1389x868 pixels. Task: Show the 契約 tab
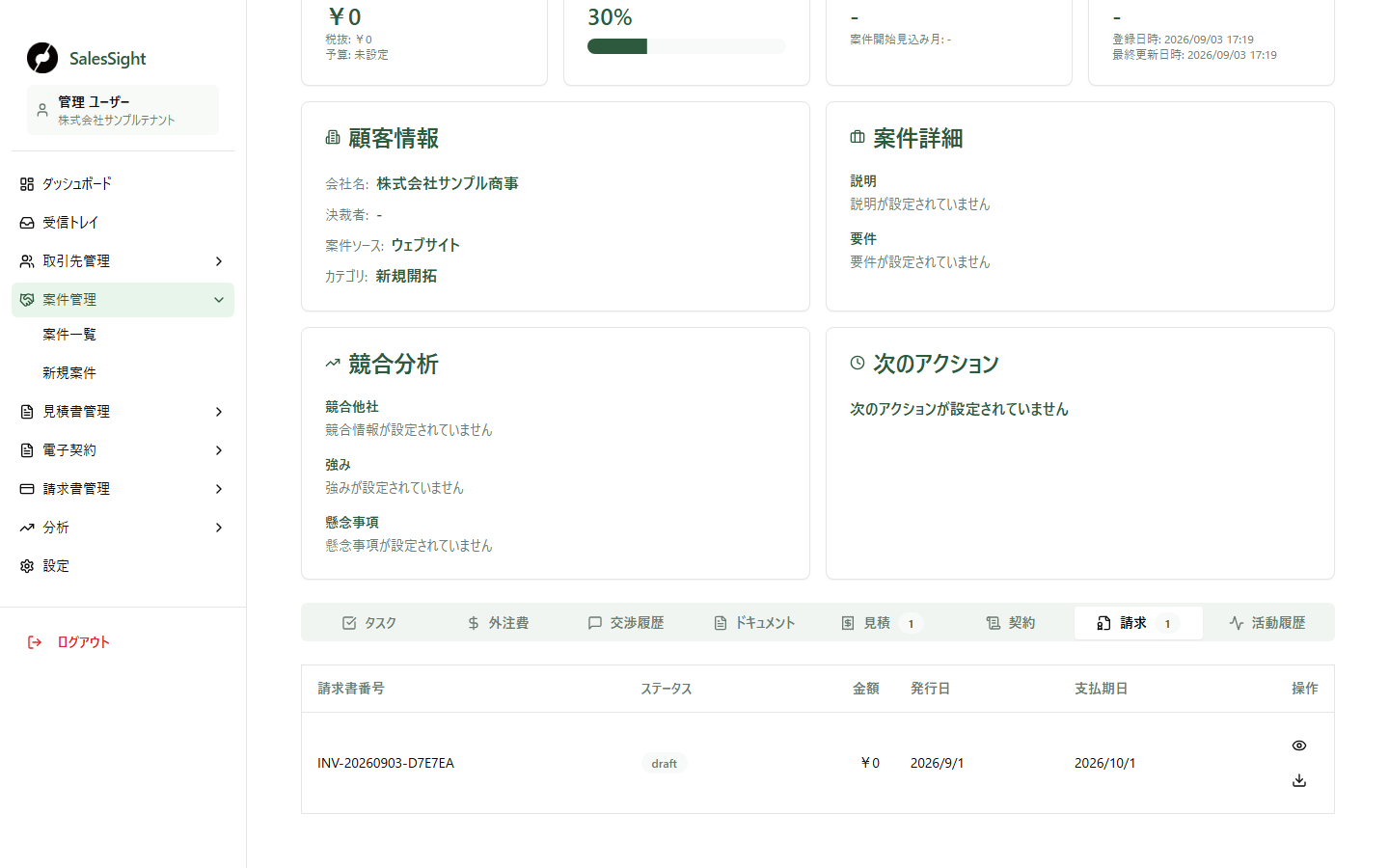(1011, 623)
